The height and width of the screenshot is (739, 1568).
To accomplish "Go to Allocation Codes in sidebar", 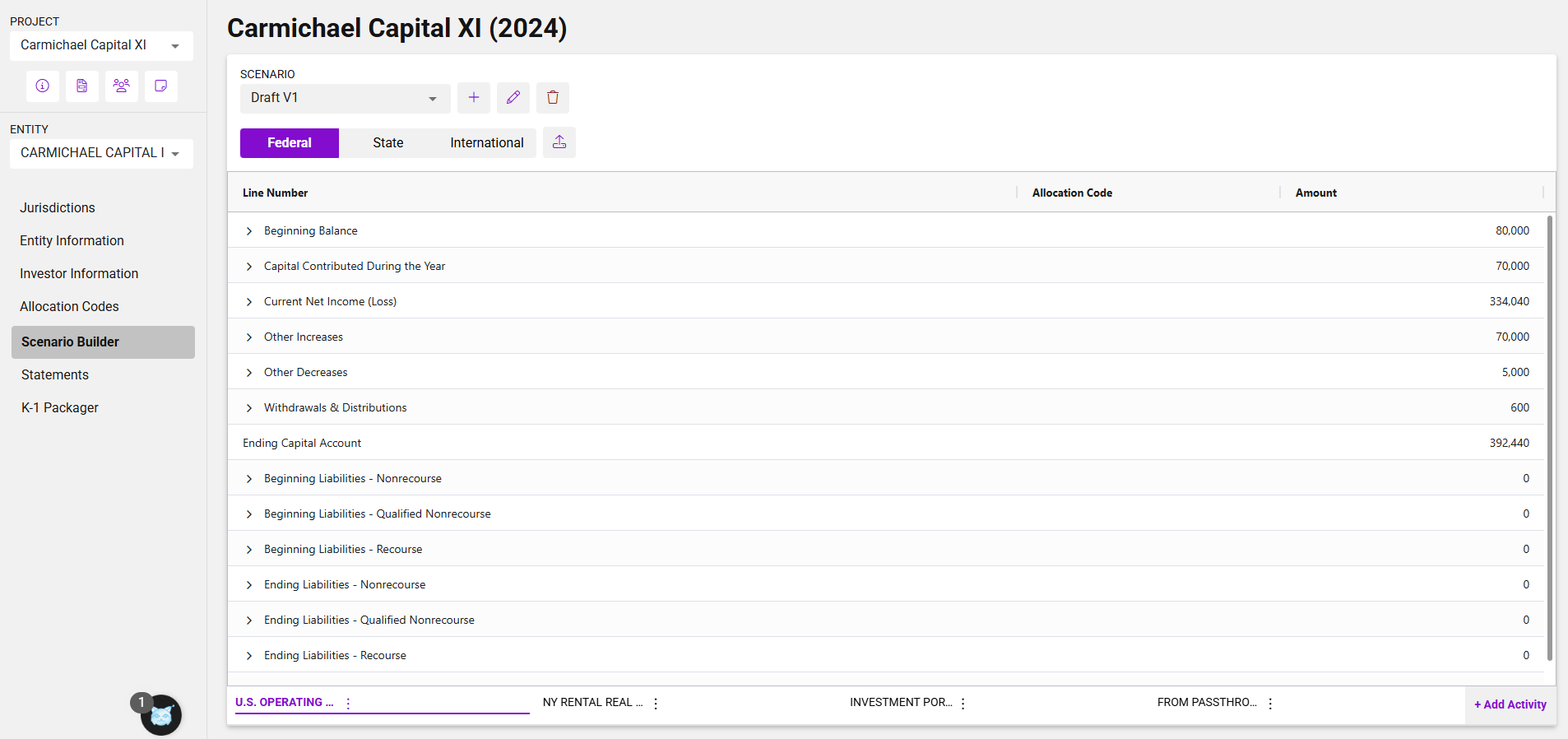I will pos(69,306).
